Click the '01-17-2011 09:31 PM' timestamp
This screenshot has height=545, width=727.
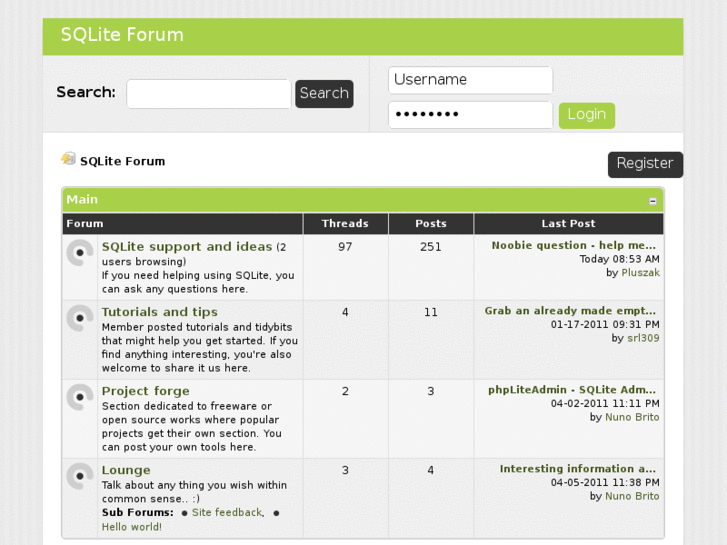605,324
